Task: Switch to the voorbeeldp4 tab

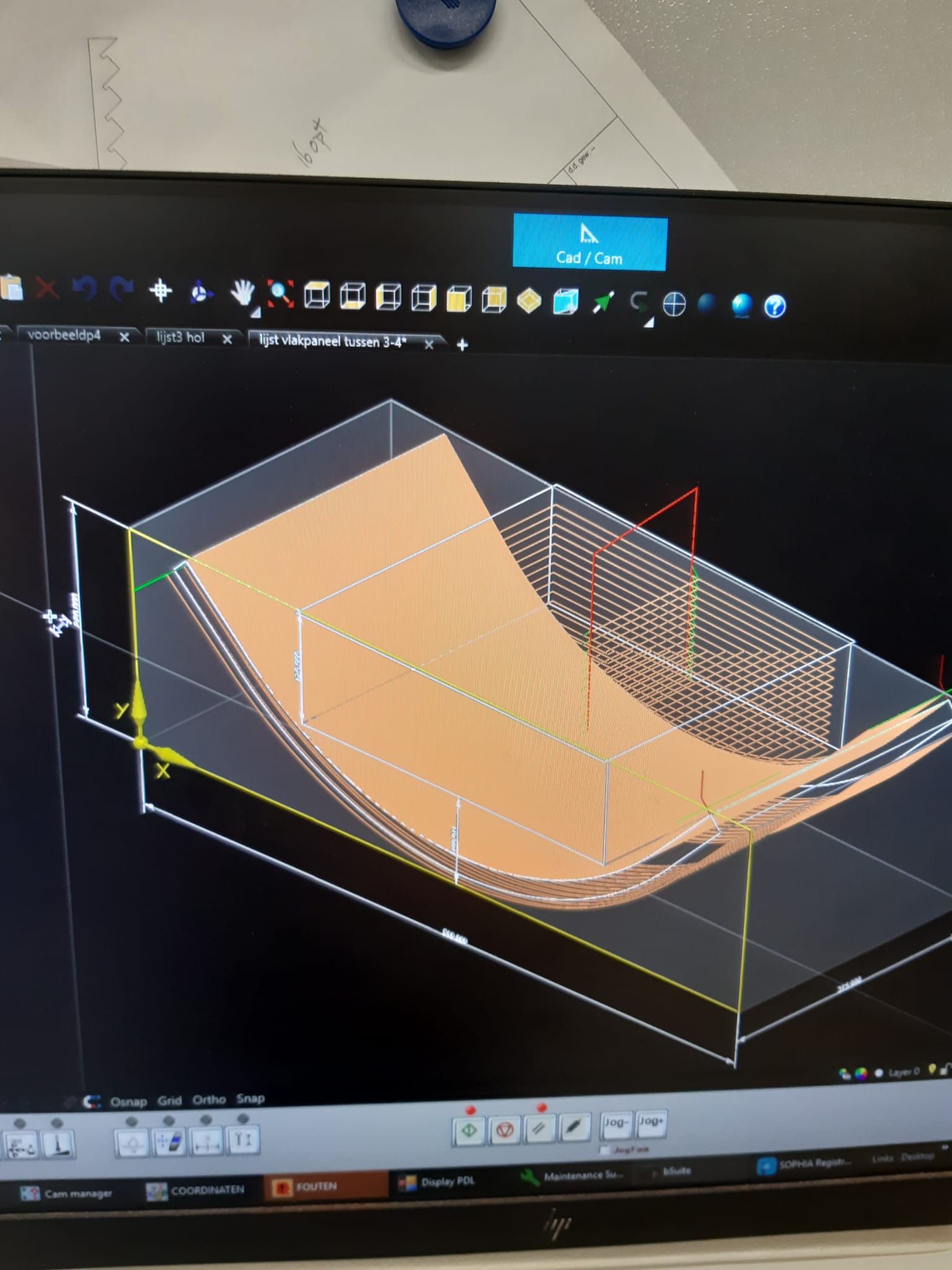Action: click(x=64, y=335)
